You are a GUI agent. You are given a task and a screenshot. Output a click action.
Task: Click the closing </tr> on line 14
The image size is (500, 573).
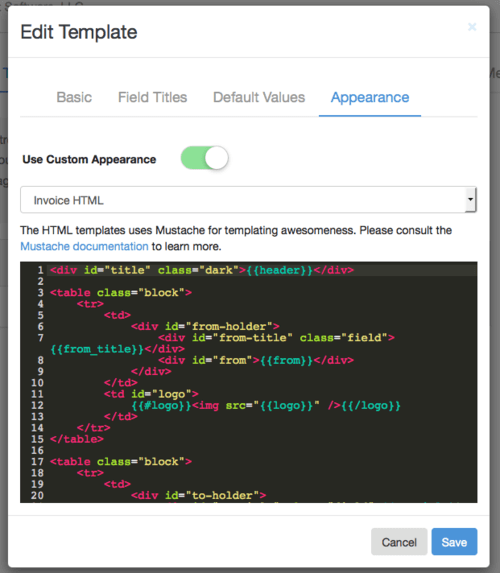(x=94, y=428)
